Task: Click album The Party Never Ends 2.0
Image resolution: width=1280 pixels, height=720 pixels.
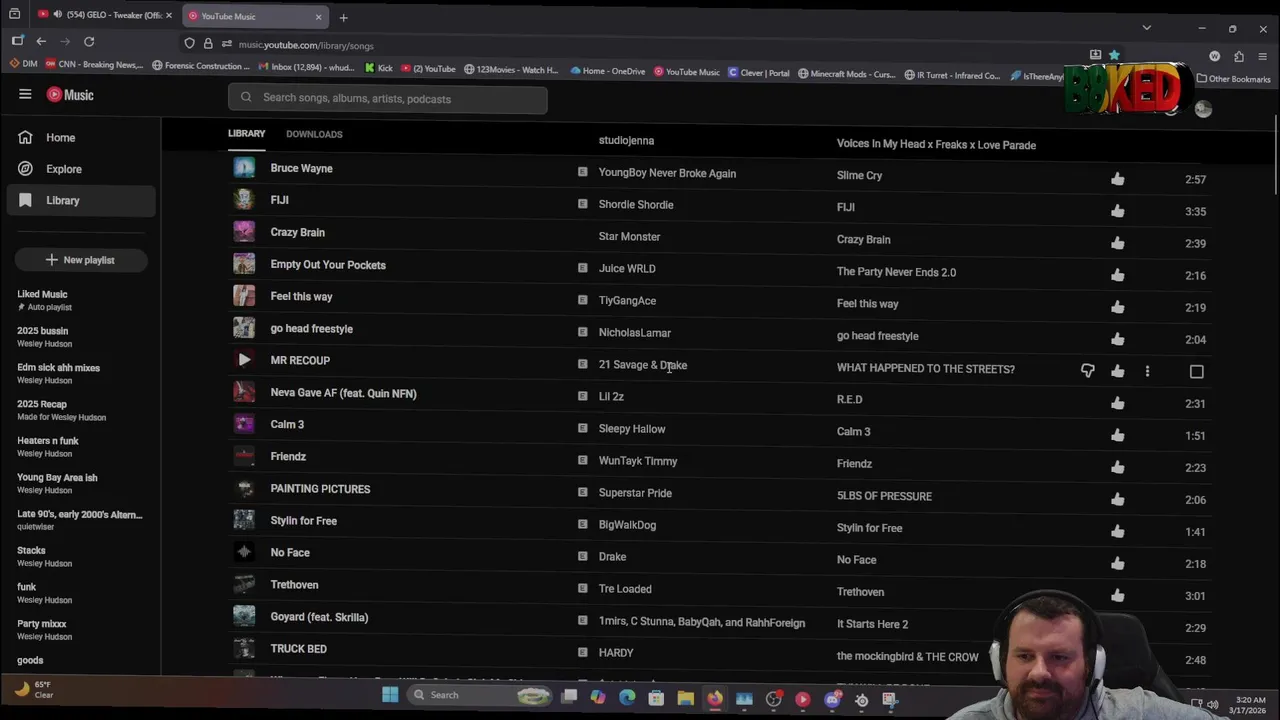Action: 896,272
